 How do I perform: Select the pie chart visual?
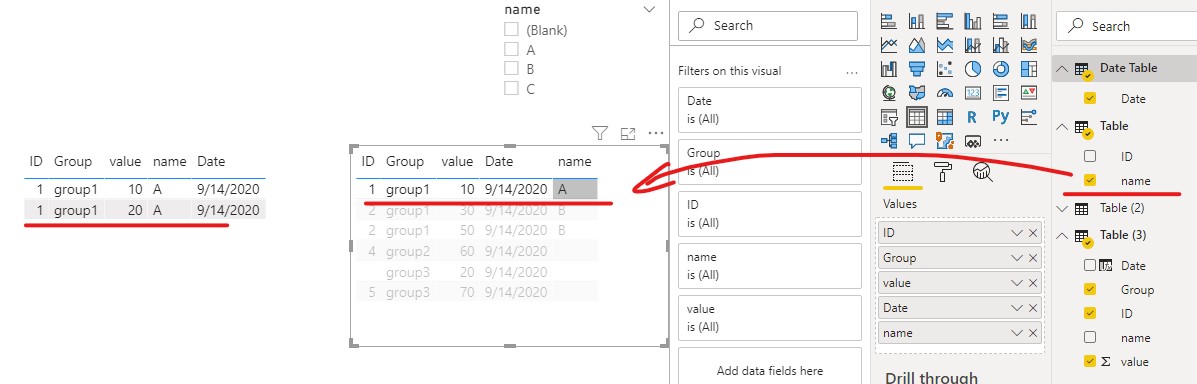pyautogui.click(x=973, y=69)
